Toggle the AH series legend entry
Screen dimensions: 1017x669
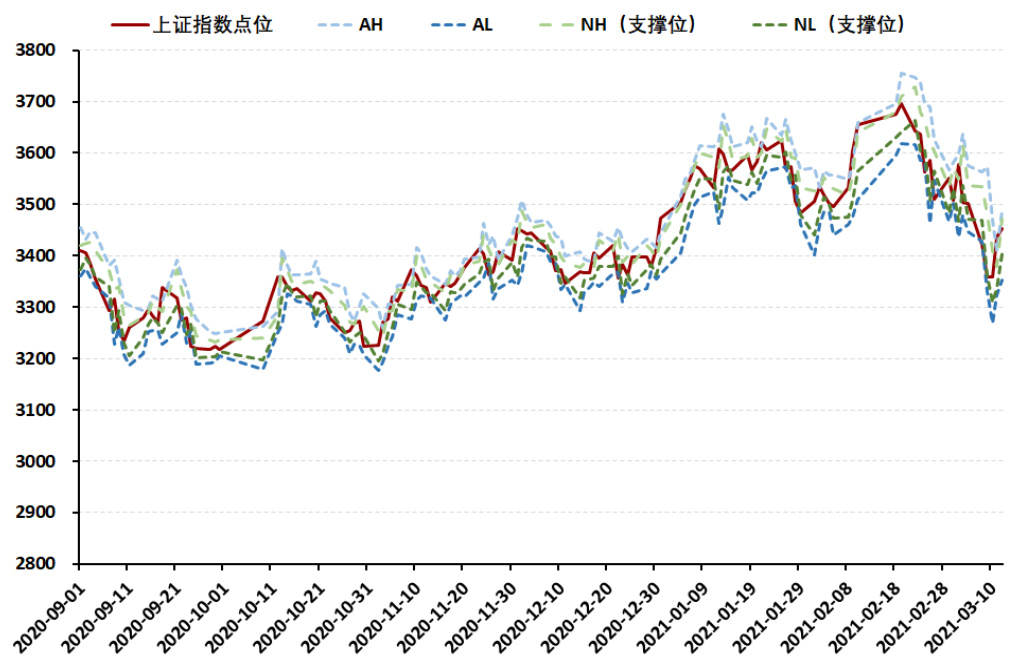point(369,24)
